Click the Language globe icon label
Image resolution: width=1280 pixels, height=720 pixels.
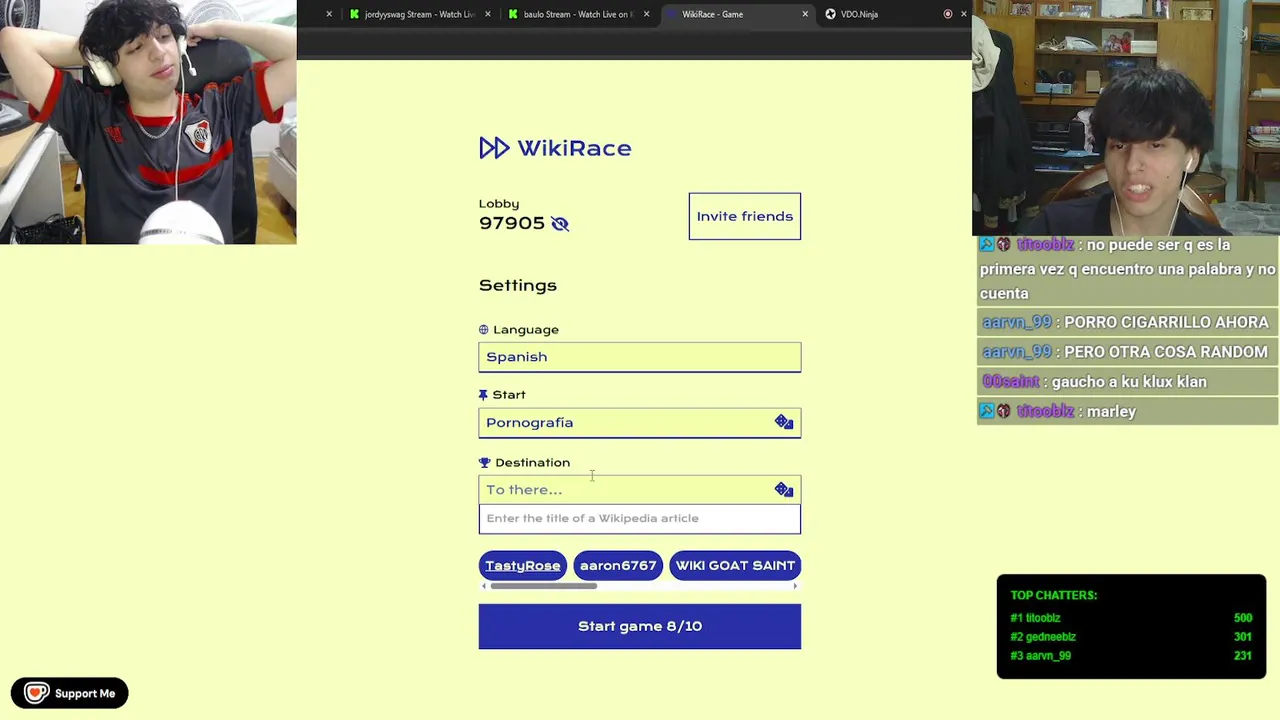[484, 330]
